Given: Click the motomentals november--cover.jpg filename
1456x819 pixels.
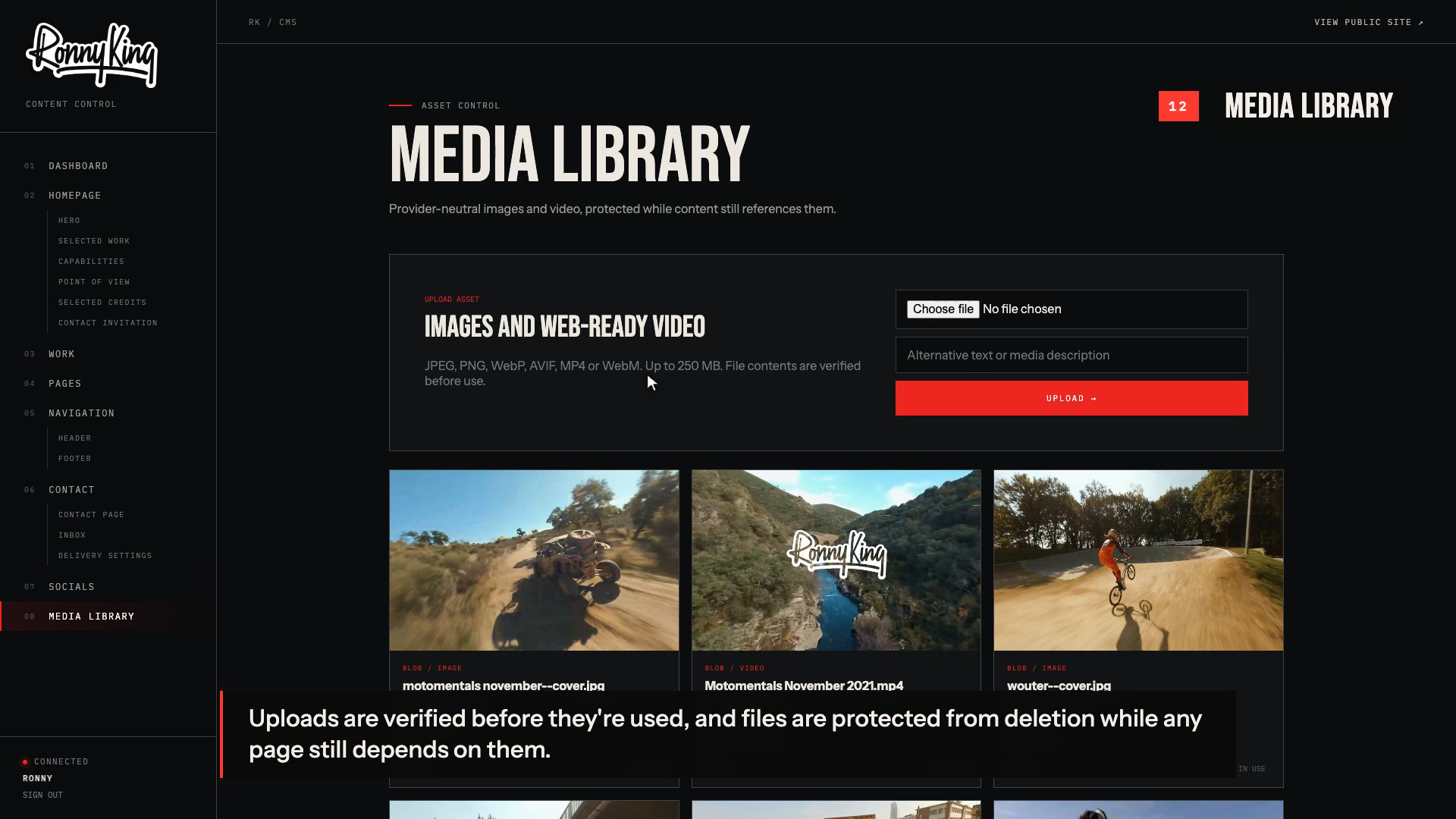Looking at the screenshot, I should click(504, 686).
